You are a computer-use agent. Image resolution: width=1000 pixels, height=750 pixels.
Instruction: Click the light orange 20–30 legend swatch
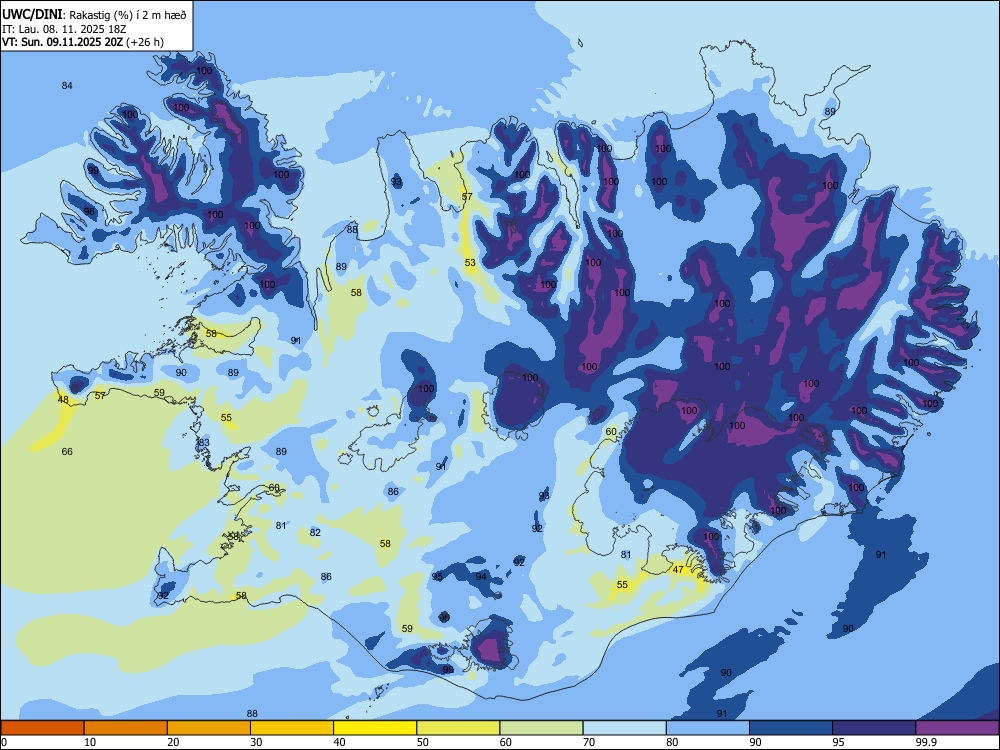pos(209,728)
